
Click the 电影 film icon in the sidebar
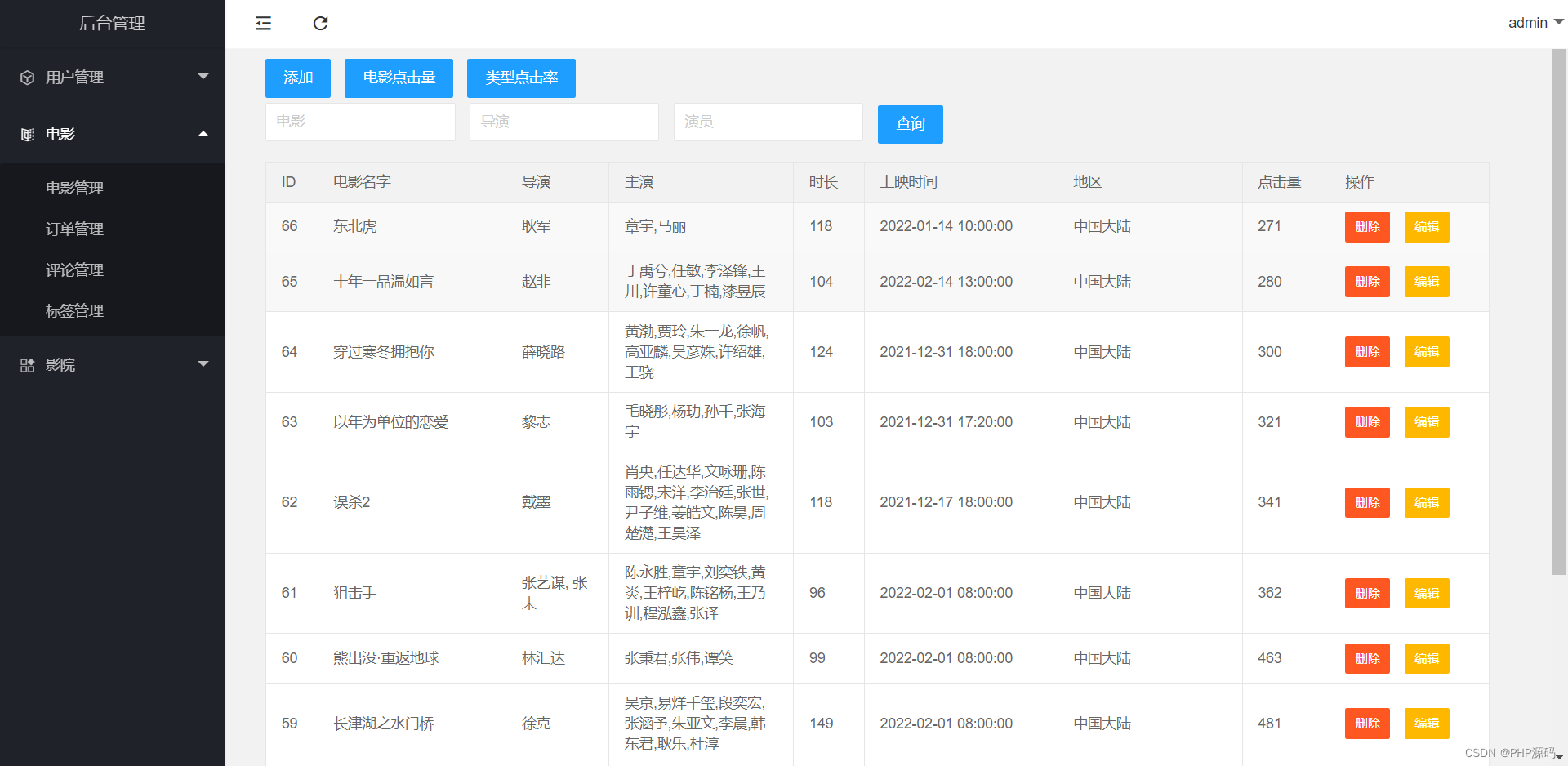click(x=28, y=135)
